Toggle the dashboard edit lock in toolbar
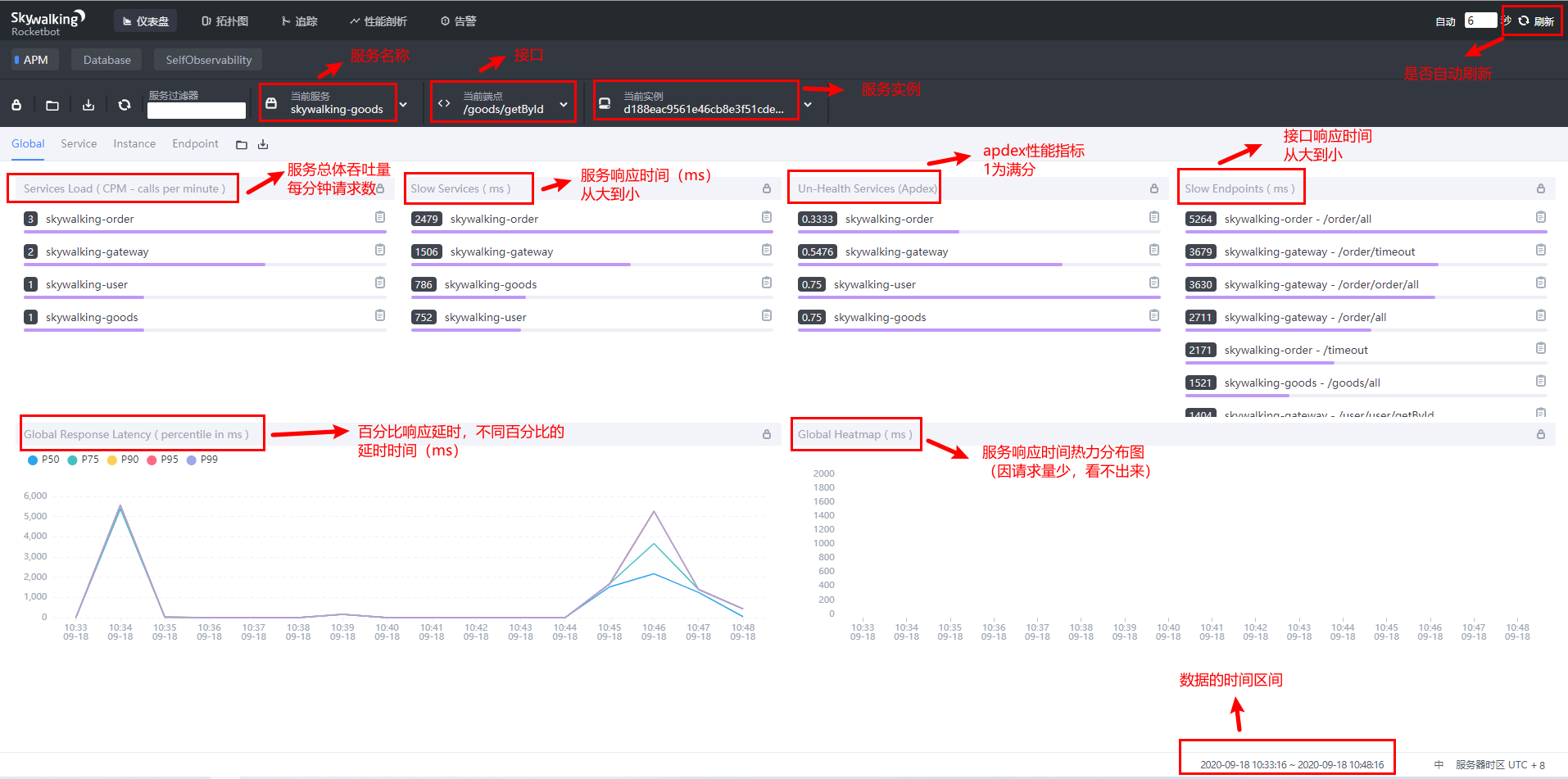Viewport: 1568px width, 779px height. 16,105
